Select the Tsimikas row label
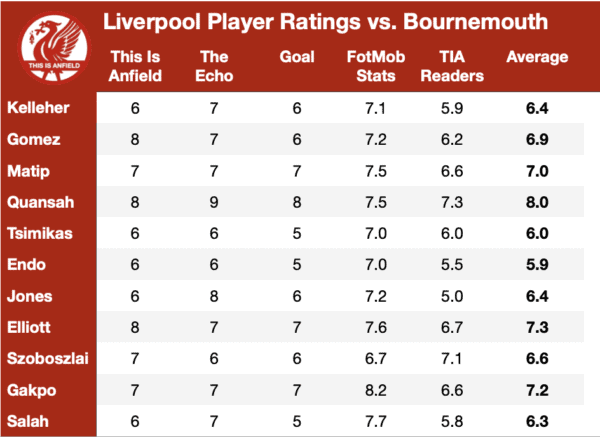600x437 pixels. click(x=40, y=233)
